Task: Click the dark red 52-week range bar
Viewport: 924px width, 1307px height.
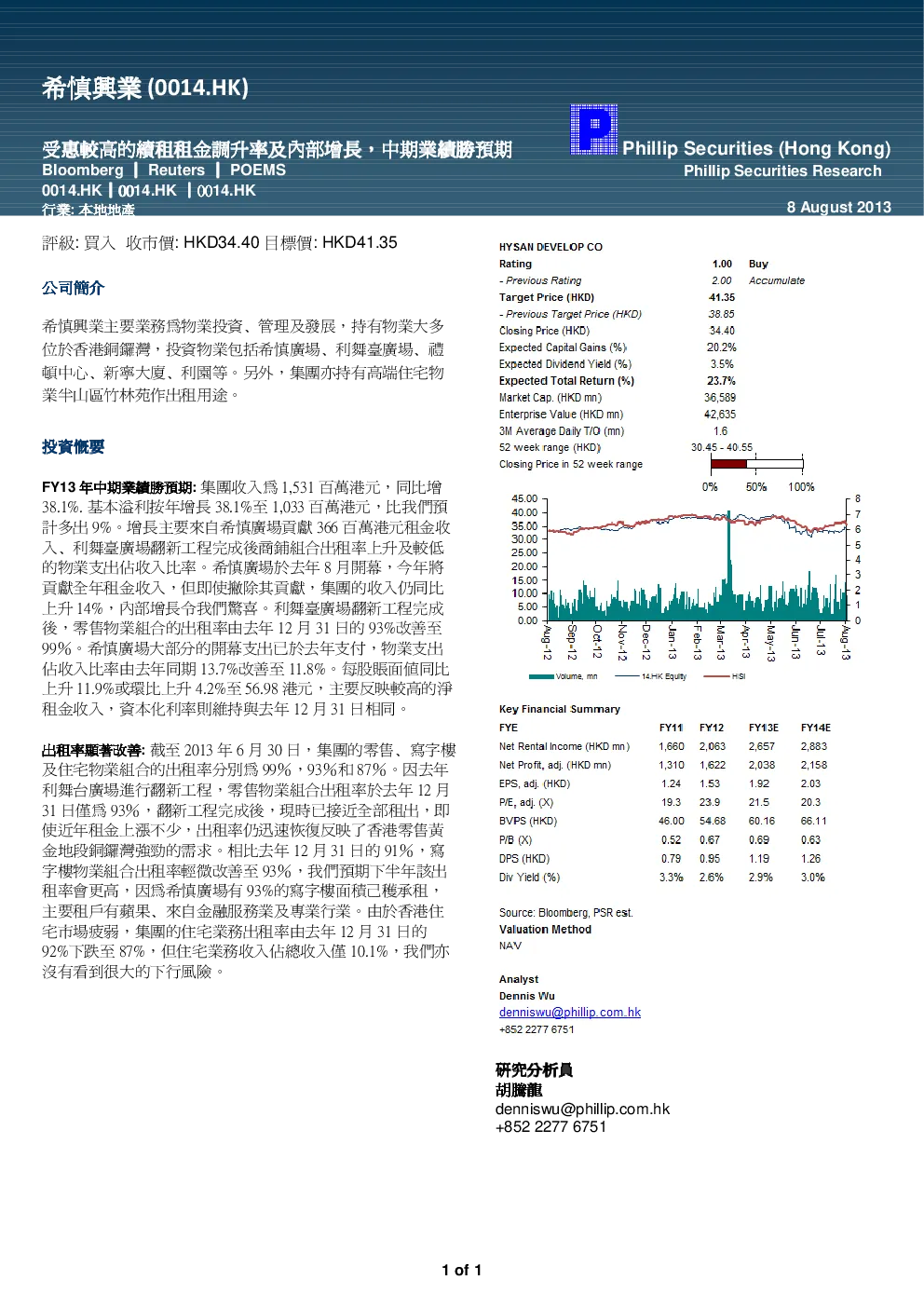Action: tap(729, 464)
